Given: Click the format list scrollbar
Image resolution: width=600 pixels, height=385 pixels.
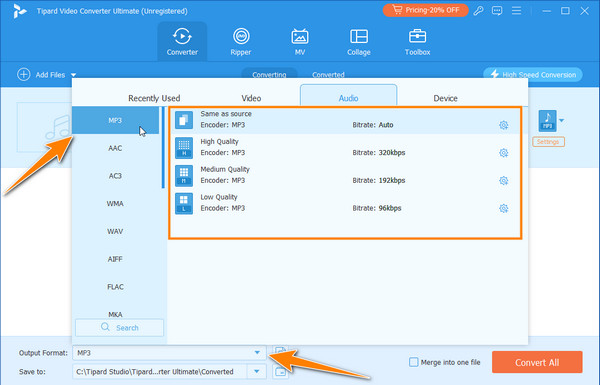Looking at the screenshot, I should 163,147.
